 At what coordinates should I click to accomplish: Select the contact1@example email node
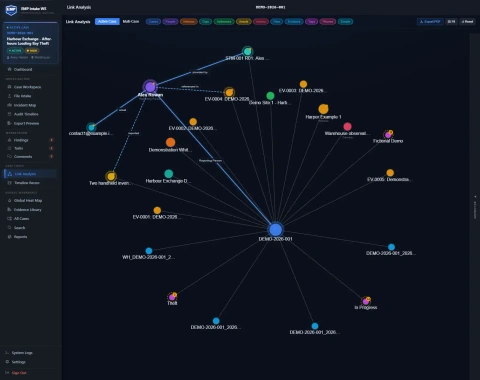tap(91, 127)
